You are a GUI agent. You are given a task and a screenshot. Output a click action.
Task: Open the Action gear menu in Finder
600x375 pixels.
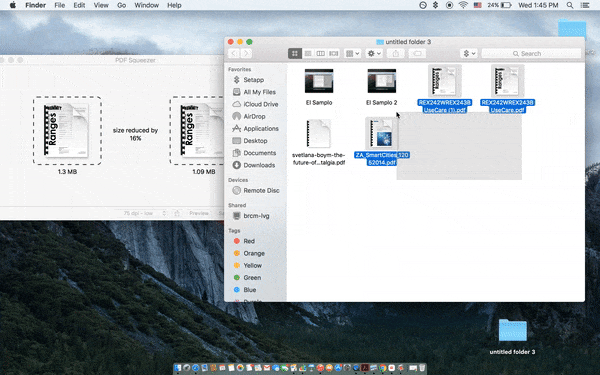(374, 54)
